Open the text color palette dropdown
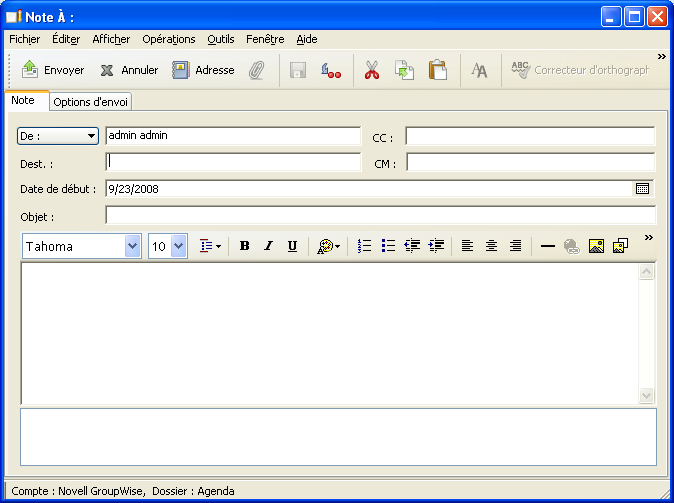 (328, 246)
